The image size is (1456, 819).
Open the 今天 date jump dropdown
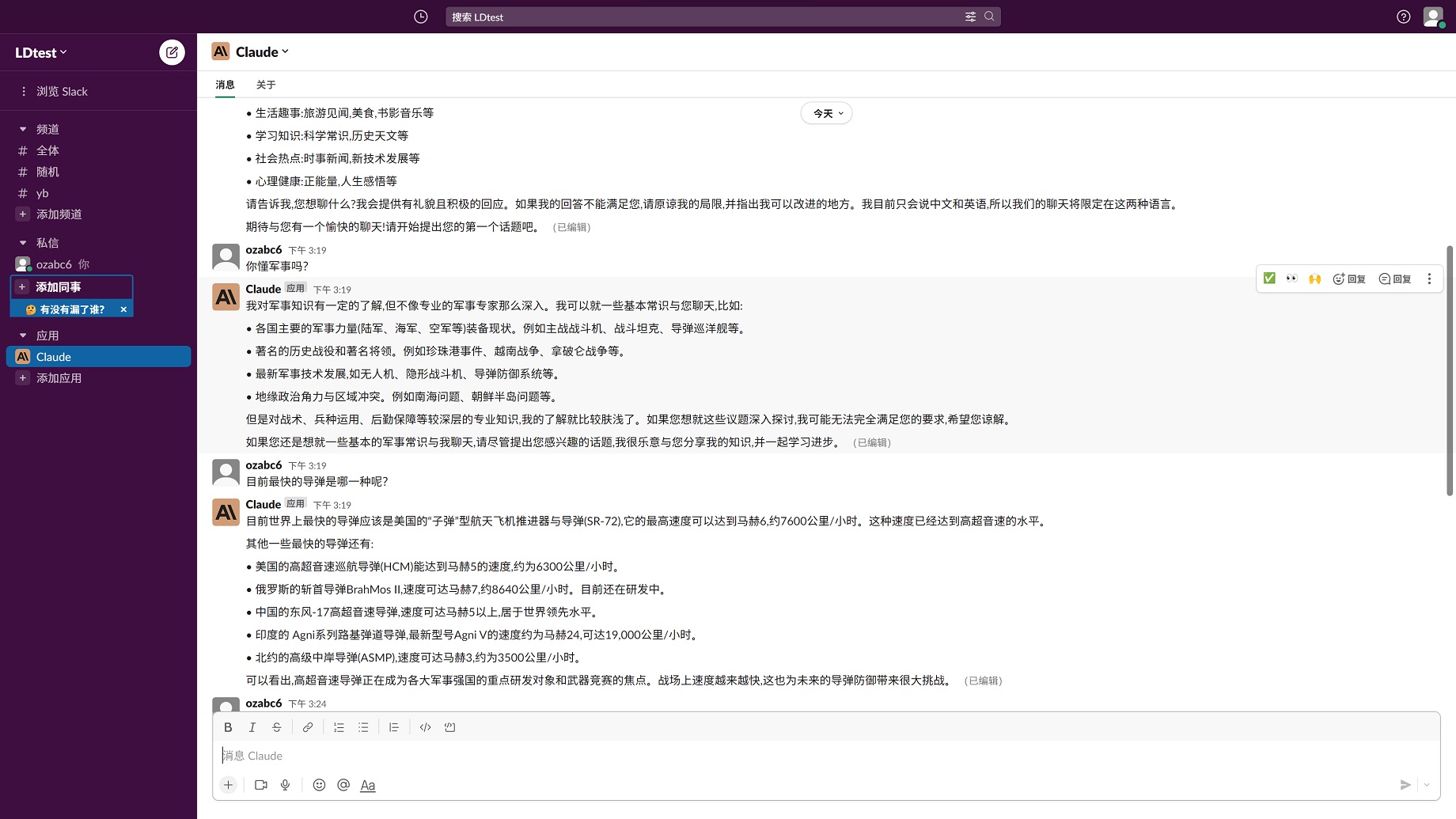click(827, 113)
